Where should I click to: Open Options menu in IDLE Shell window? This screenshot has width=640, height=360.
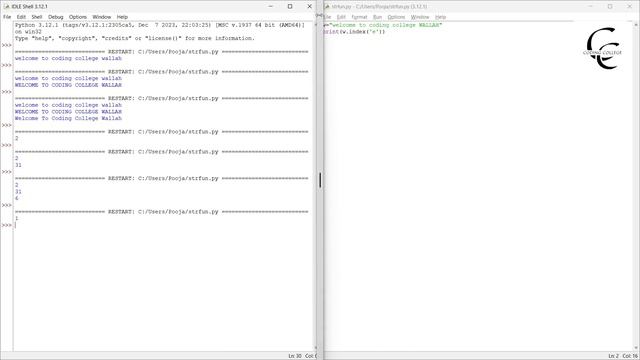[x=78, y=17]
